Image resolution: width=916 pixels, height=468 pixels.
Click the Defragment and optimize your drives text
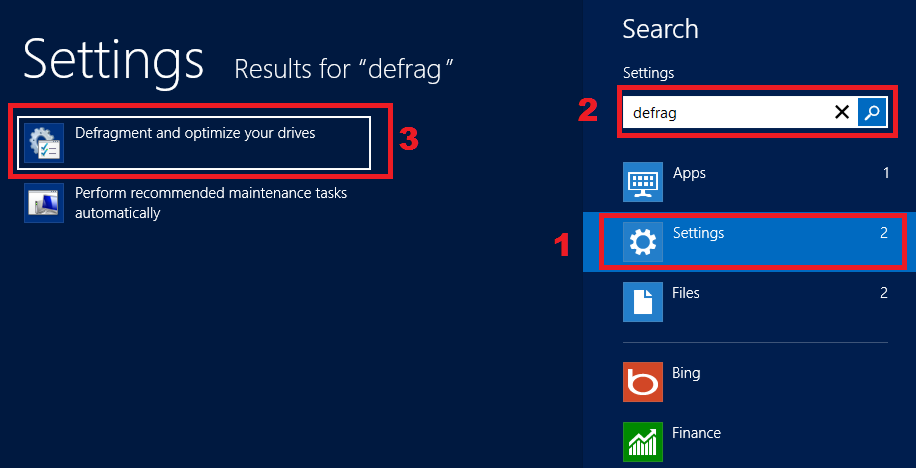(195, 133)
